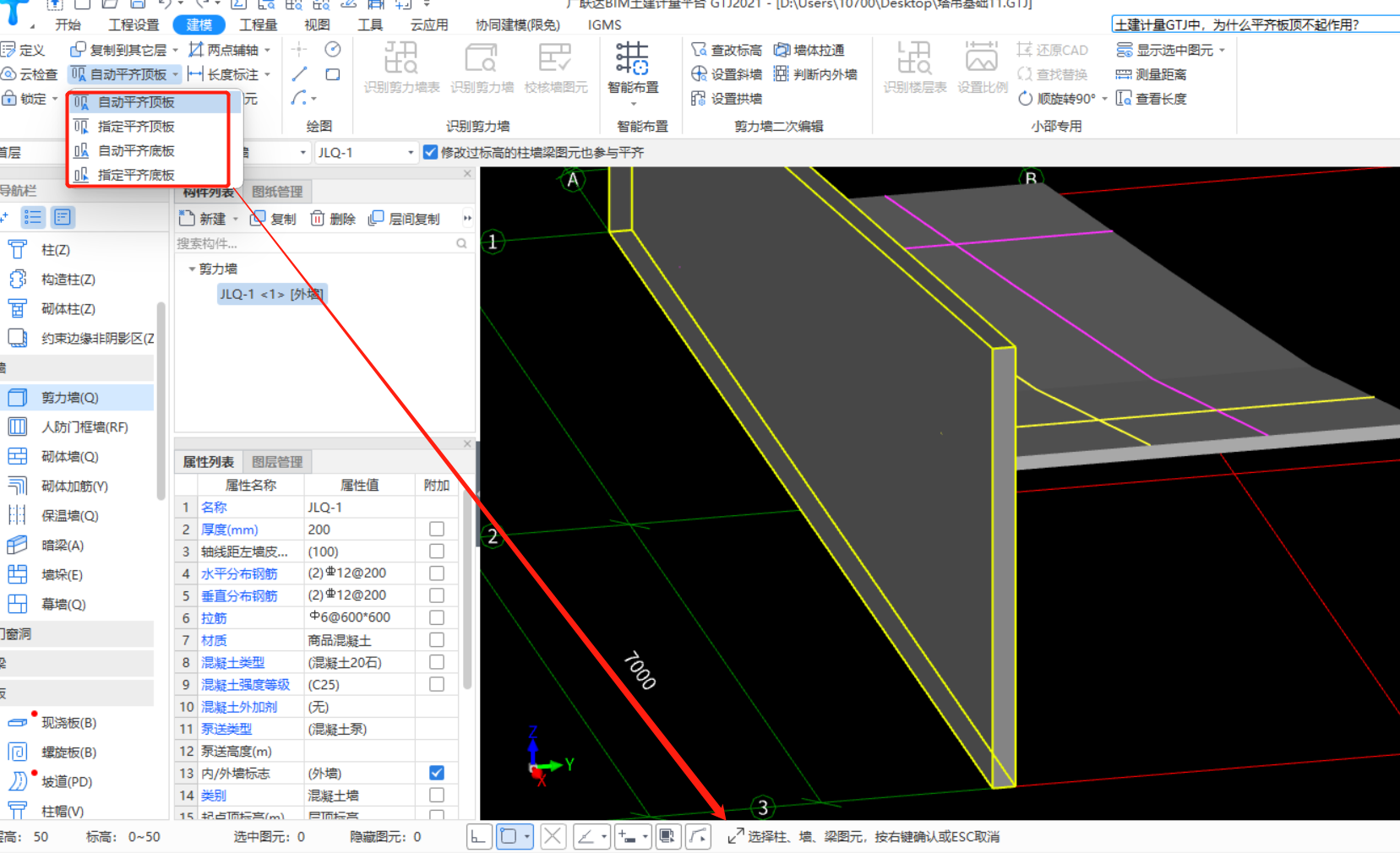Click the 删除 button in component list
1400x853 pixels.
(332, 219)
